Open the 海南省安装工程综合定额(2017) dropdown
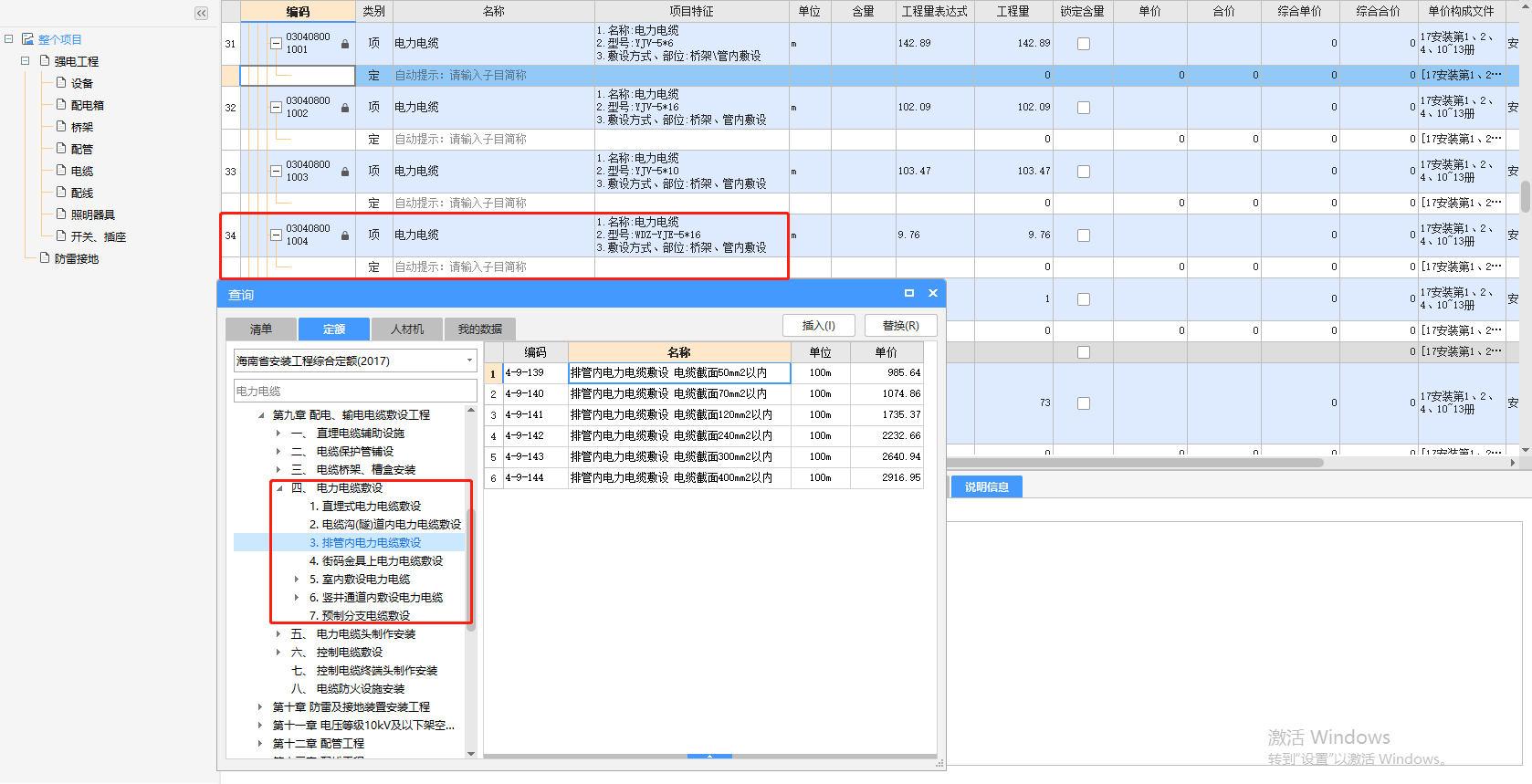The height and width of the screenshot is (784, 1532). point(469,361)
